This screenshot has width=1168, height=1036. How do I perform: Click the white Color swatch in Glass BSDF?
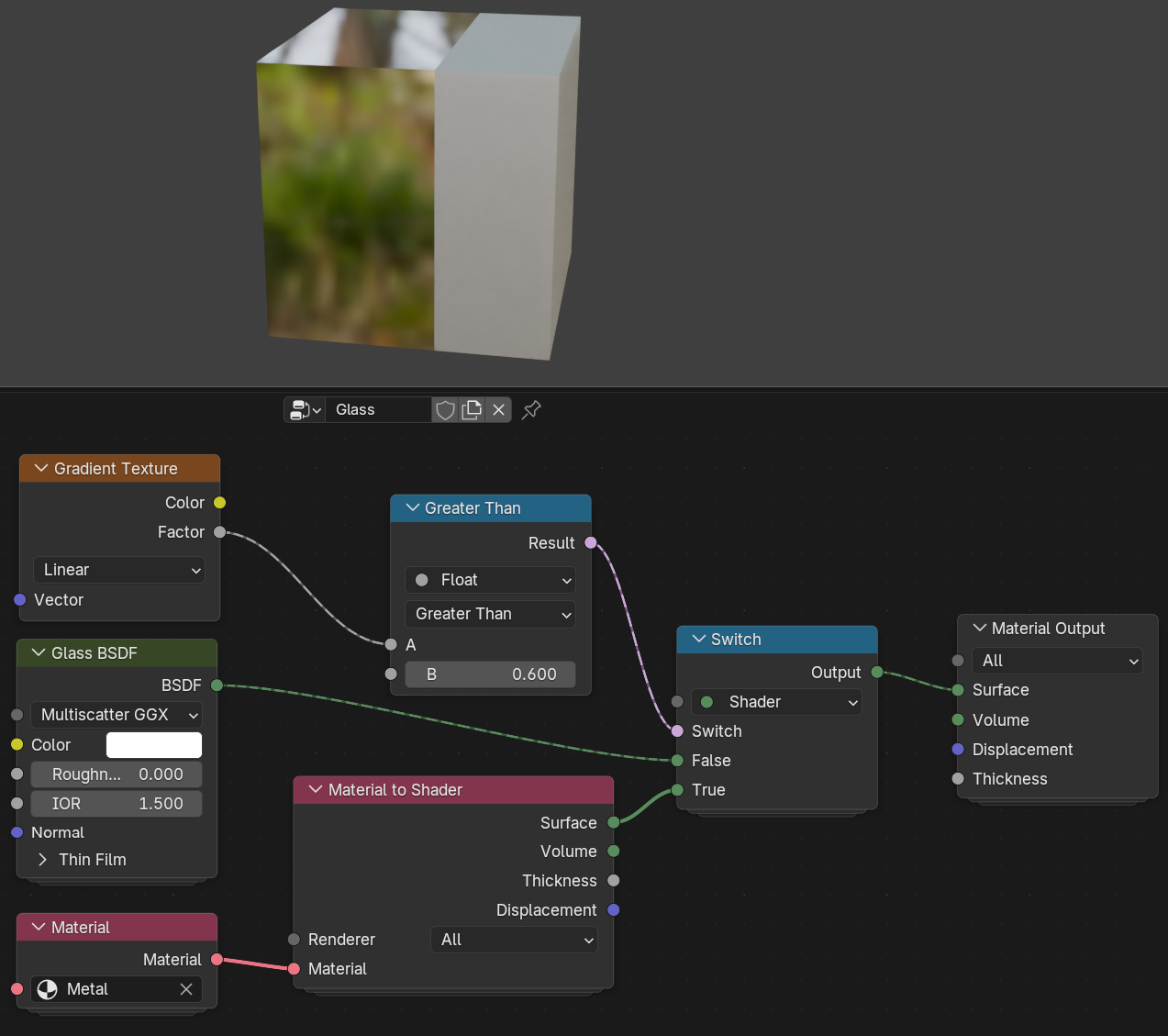[154, 745]
